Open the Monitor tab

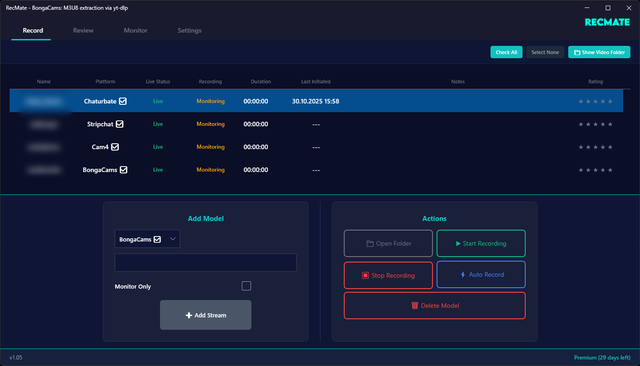coord(136,31)
